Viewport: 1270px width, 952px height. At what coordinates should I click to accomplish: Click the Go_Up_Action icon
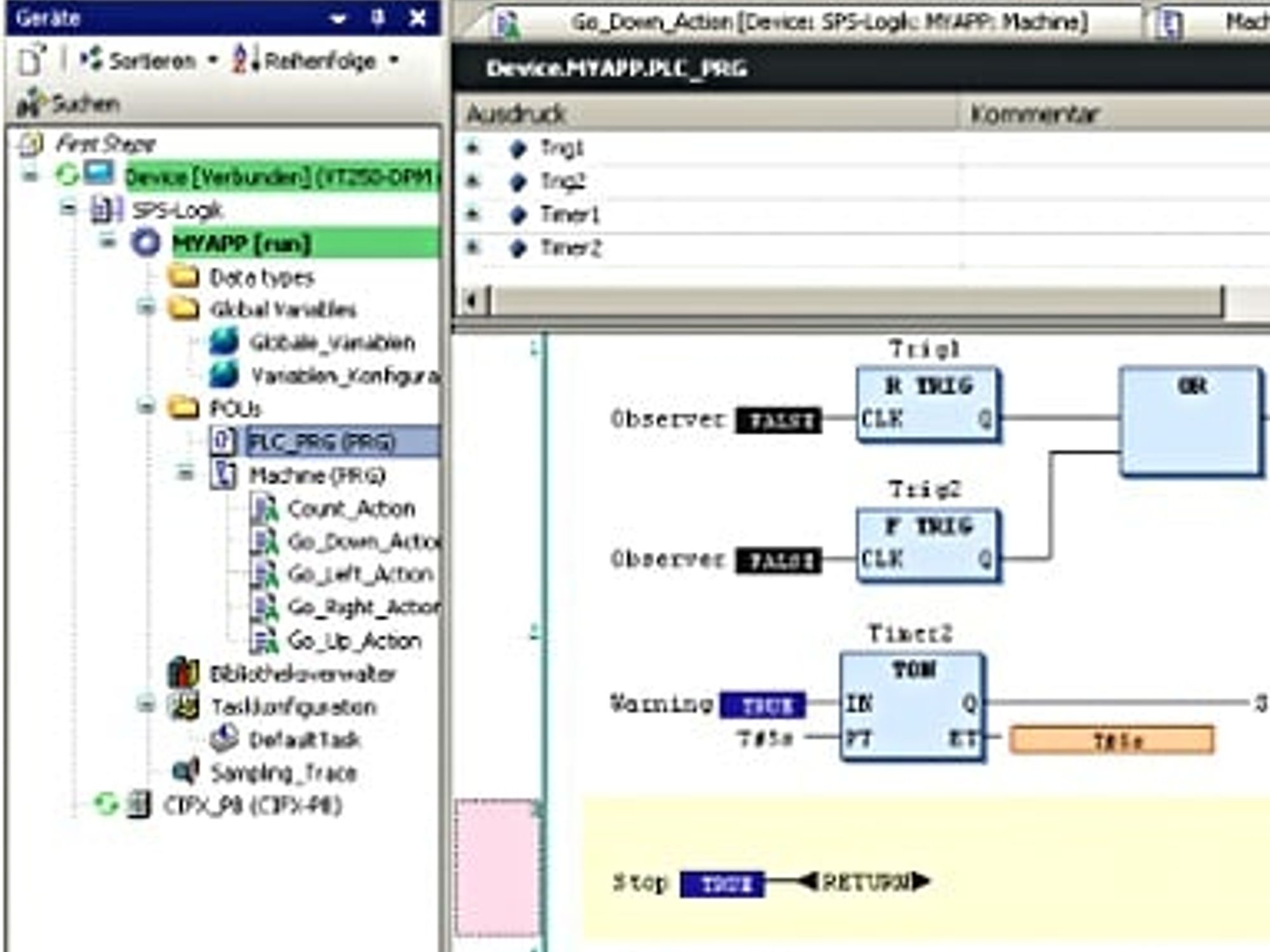point(264,640)
